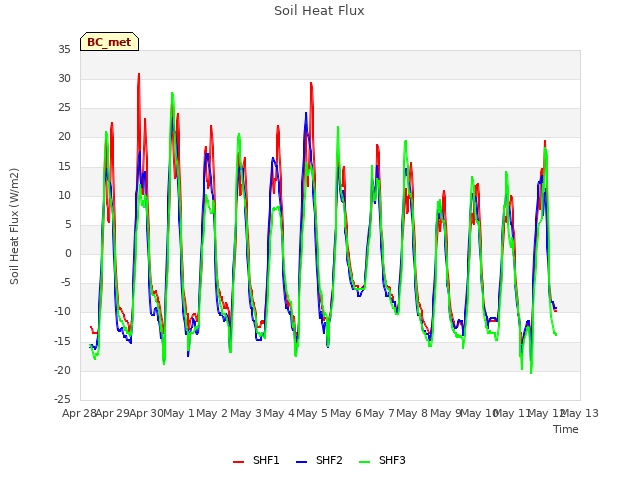Click the 10 y-axis tick label
The height and width of the screenshot is (480, 640).
tap(64, 195)
